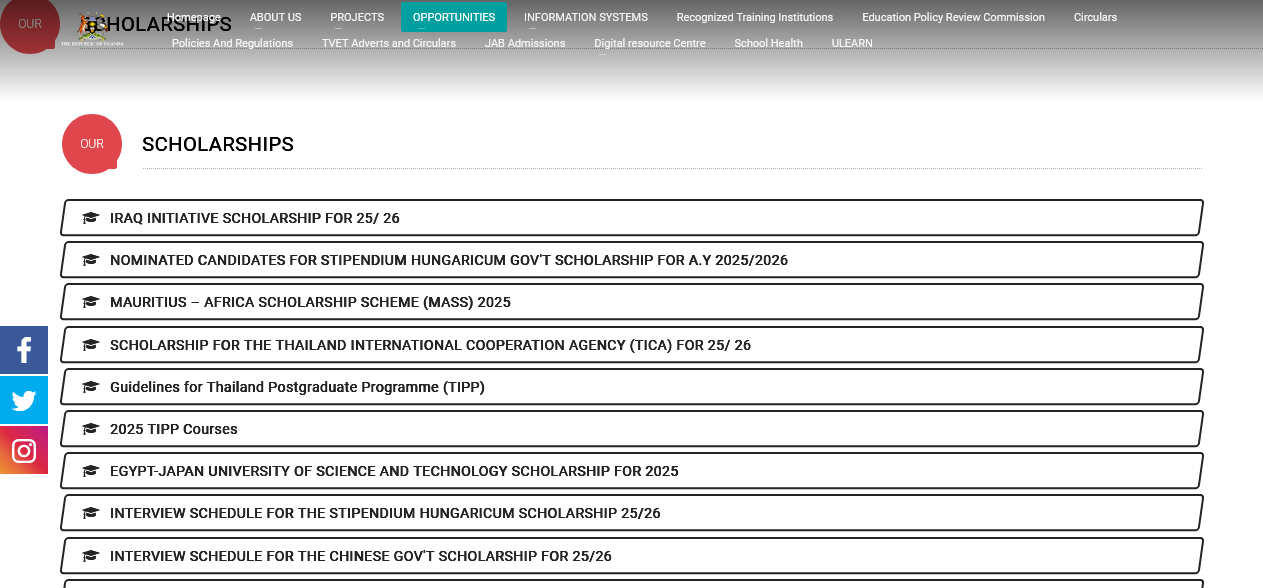Open the INFORMATION SYSTEMS menu
Image resolution: width=1263 pixels, height=588 pixels.
point(586,17)
